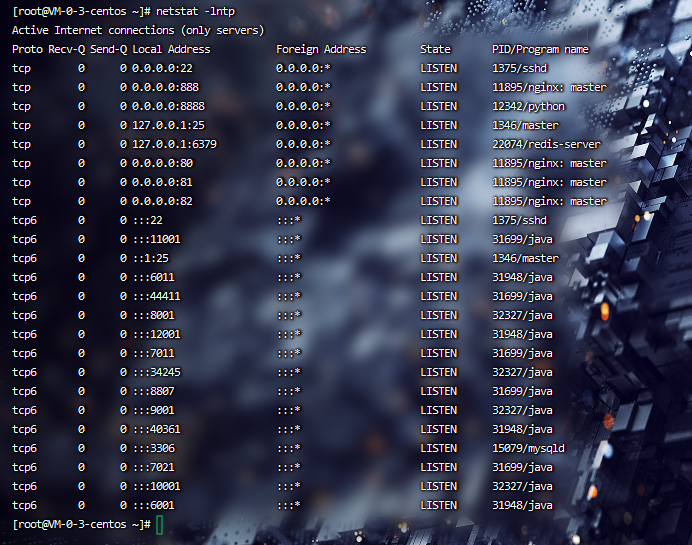Image resolution: width=692 pixels, height=545 pixels.
Task: Click the :::3306 local address
Action: click(155, 449)
